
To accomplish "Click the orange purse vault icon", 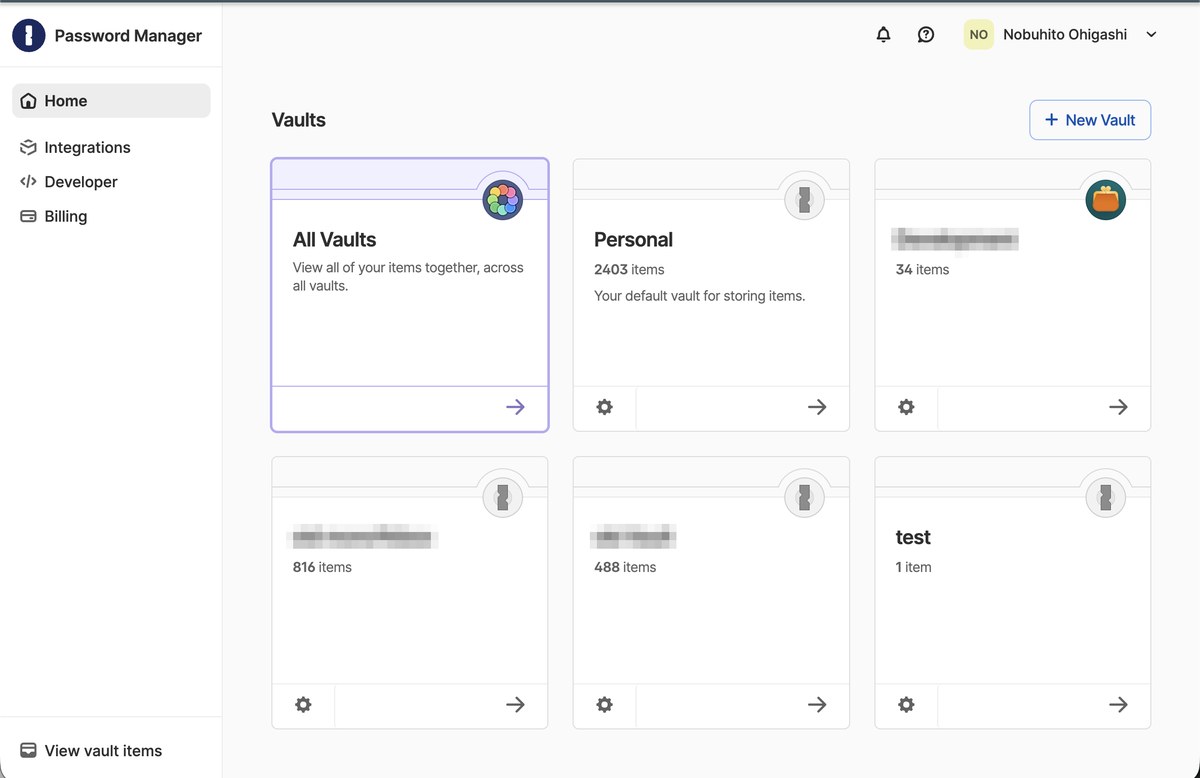I will click(x=1106, y=200).
